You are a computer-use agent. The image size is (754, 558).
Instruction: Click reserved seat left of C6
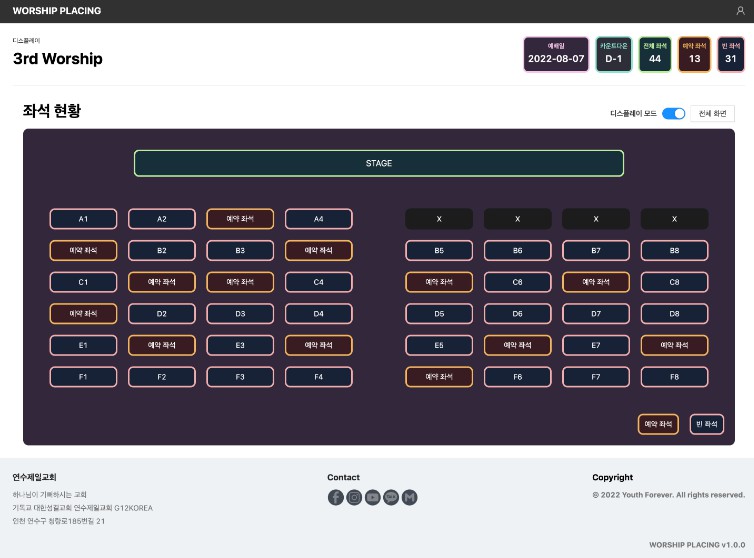click(439, 282)
